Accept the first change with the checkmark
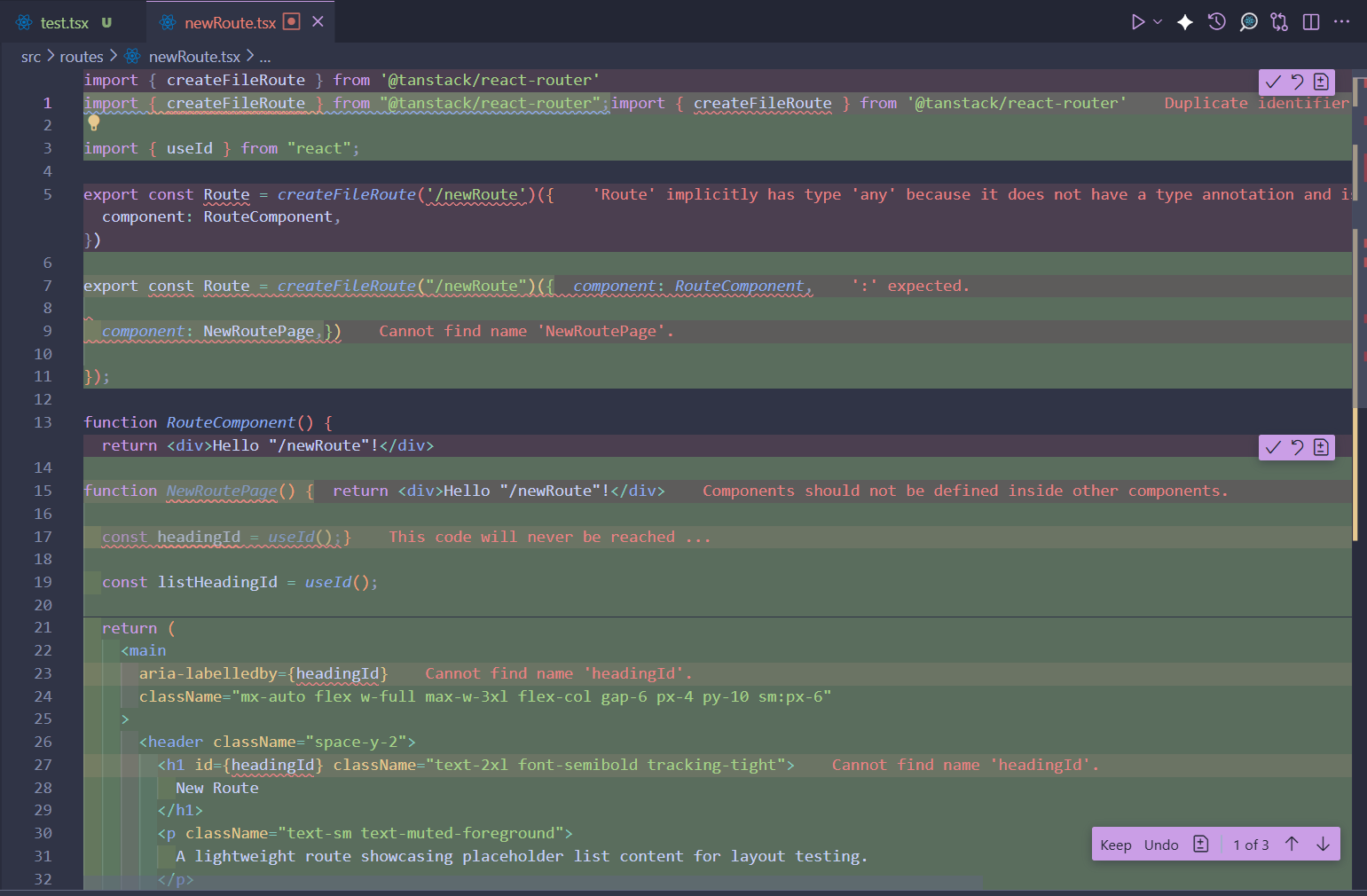Image resolution: width=1367 pixels, height=896 pixels. [1273, 83]
